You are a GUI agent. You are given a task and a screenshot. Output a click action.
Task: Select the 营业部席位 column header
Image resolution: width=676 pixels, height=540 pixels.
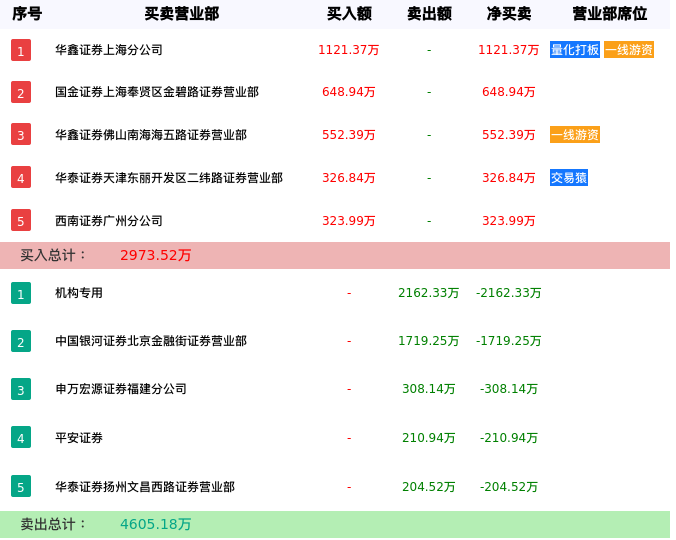610,14
